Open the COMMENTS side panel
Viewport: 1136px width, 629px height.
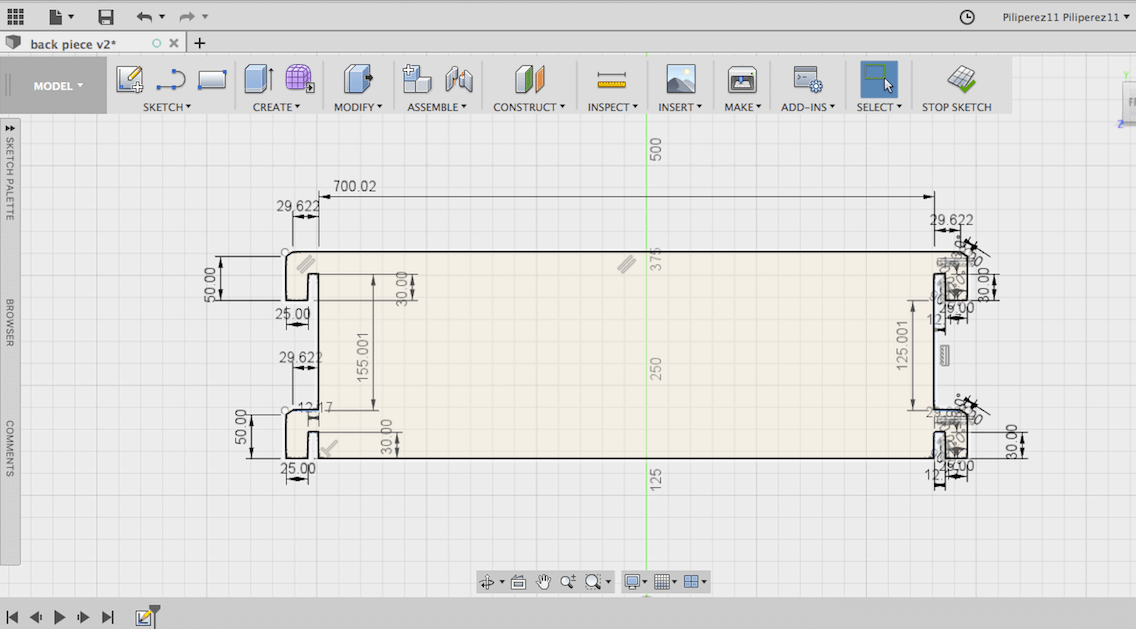click(10, 448)
